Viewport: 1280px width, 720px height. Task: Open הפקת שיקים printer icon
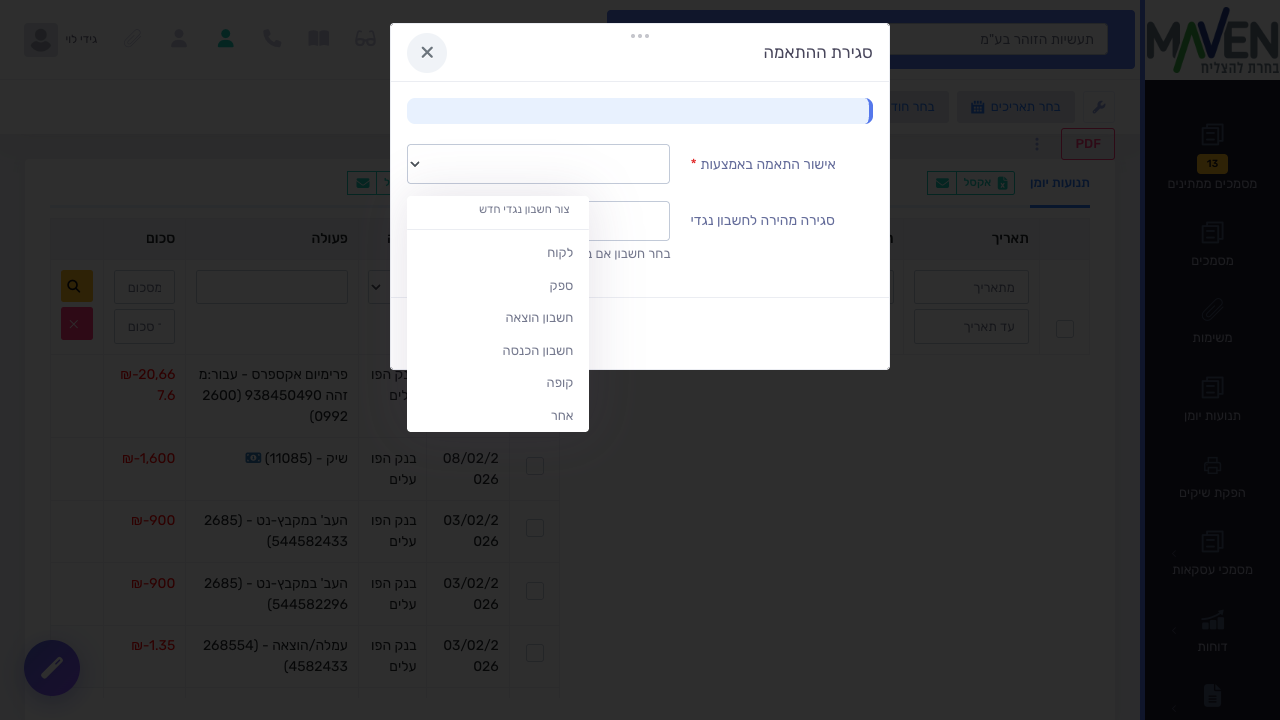click(x=1212, y=465)
